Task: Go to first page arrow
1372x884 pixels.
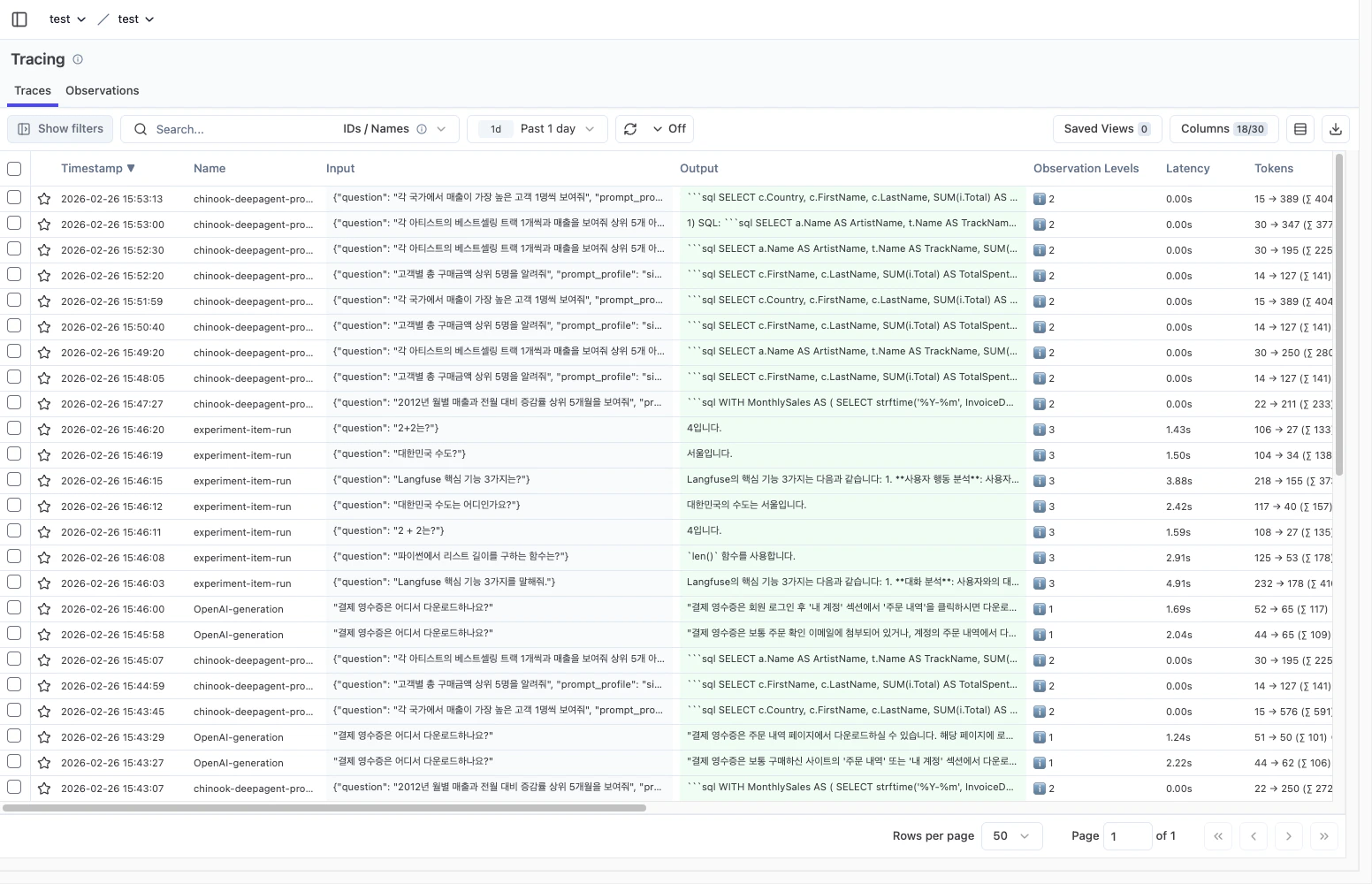Action: [x=1218, y=836]
